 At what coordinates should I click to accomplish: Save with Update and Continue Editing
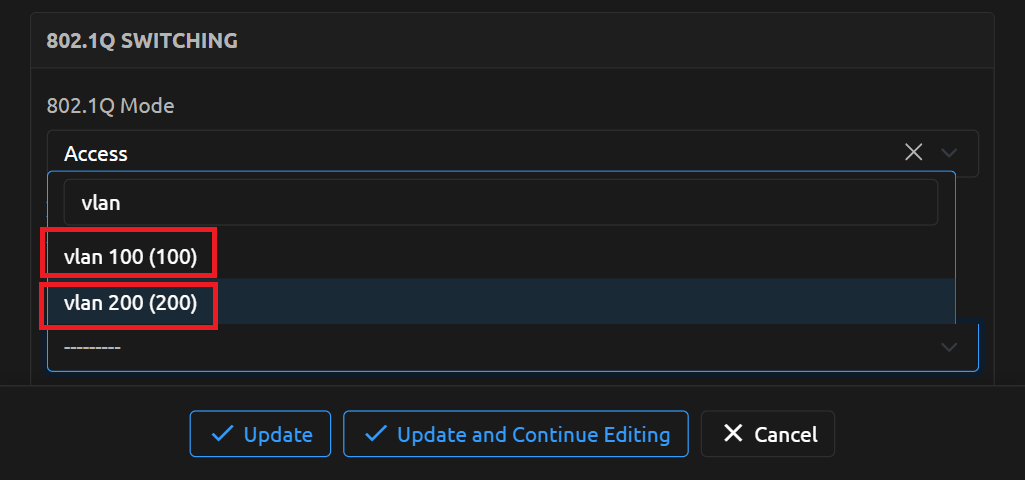click(x=516, y=434)
